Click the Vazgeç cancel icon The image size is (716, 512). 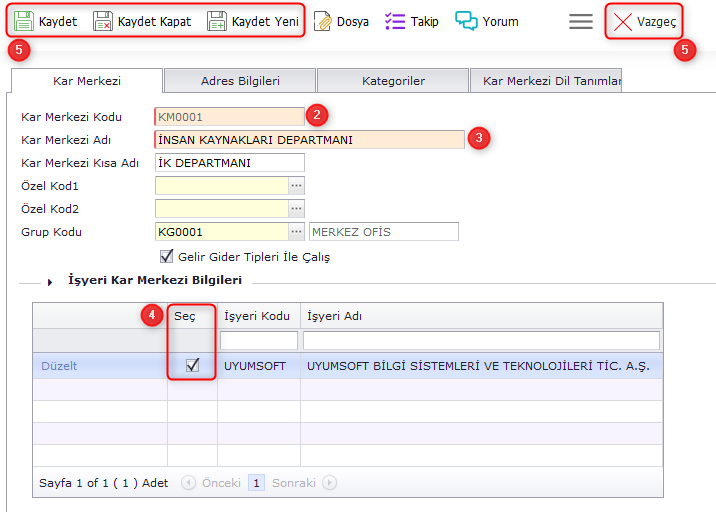coord(623,21)
